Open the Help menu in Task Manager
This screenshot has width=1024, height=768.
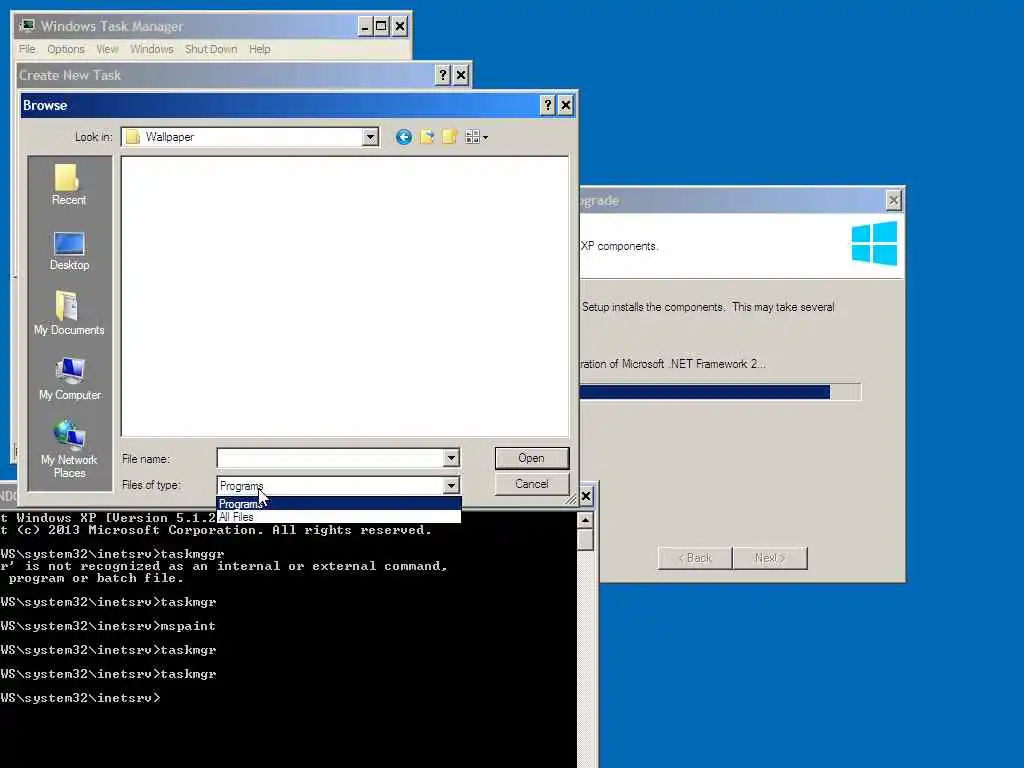259,49
